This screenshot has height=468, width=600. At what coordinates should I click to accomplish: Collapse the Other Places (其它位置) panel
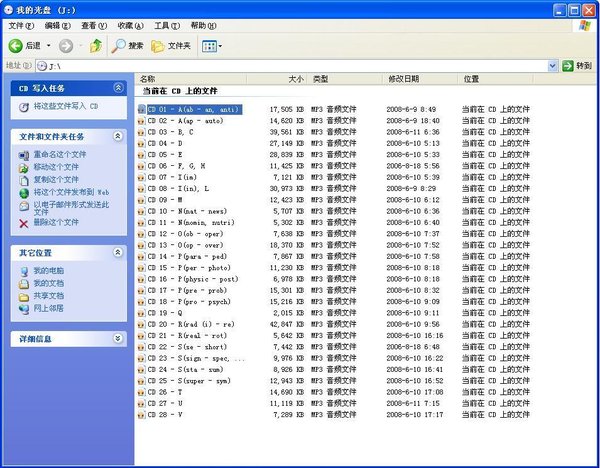tap(118, 253)
